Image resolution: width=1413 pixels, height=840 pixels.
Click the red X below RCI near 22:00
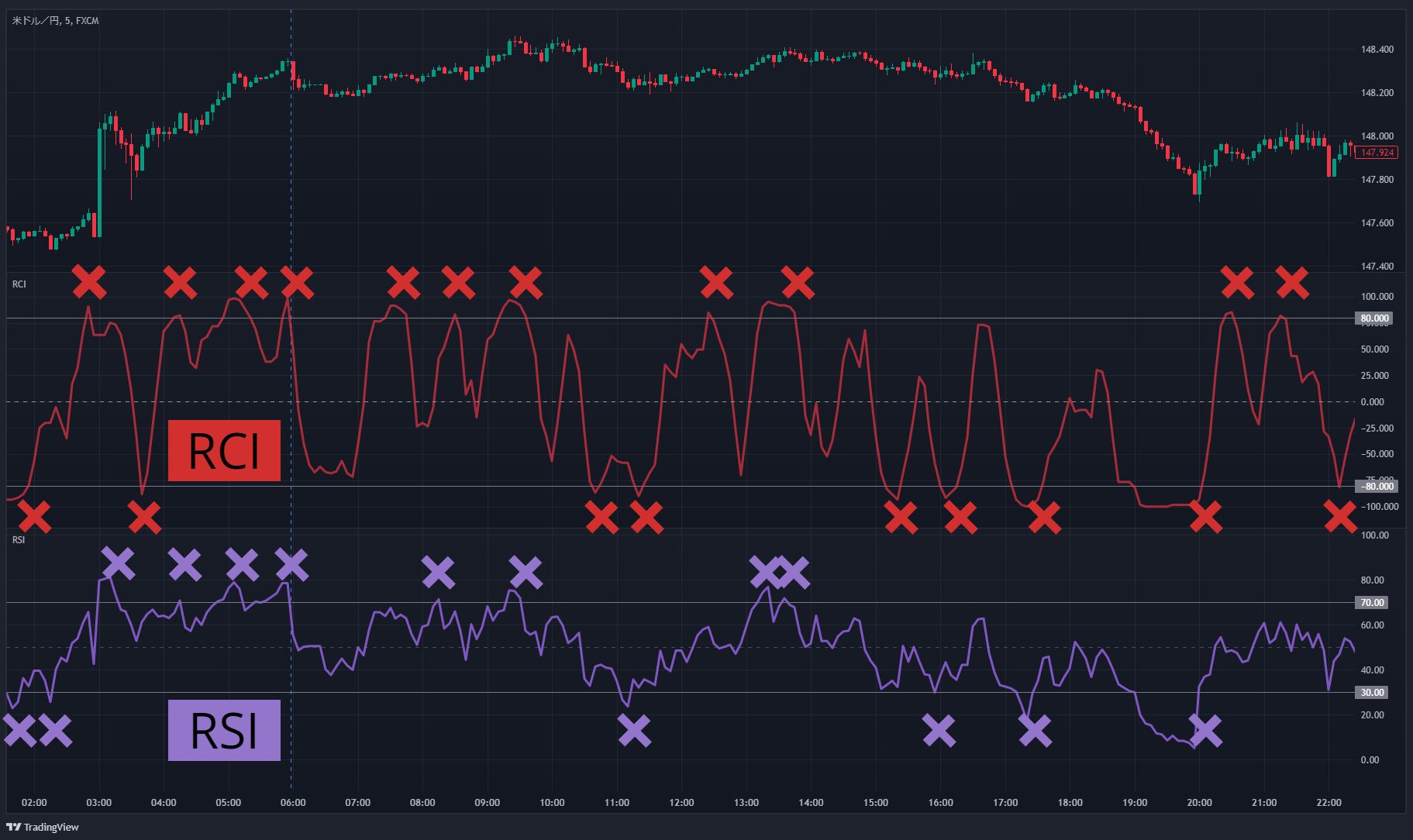(x=1340, y=517)
